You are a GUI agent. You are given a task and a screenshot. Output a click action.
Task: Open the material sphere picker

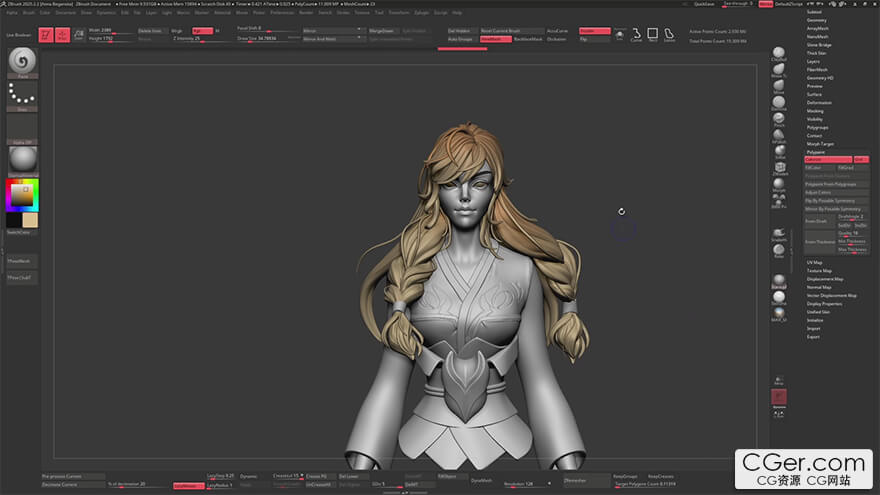pyautogui.click(x=21, y=160)
